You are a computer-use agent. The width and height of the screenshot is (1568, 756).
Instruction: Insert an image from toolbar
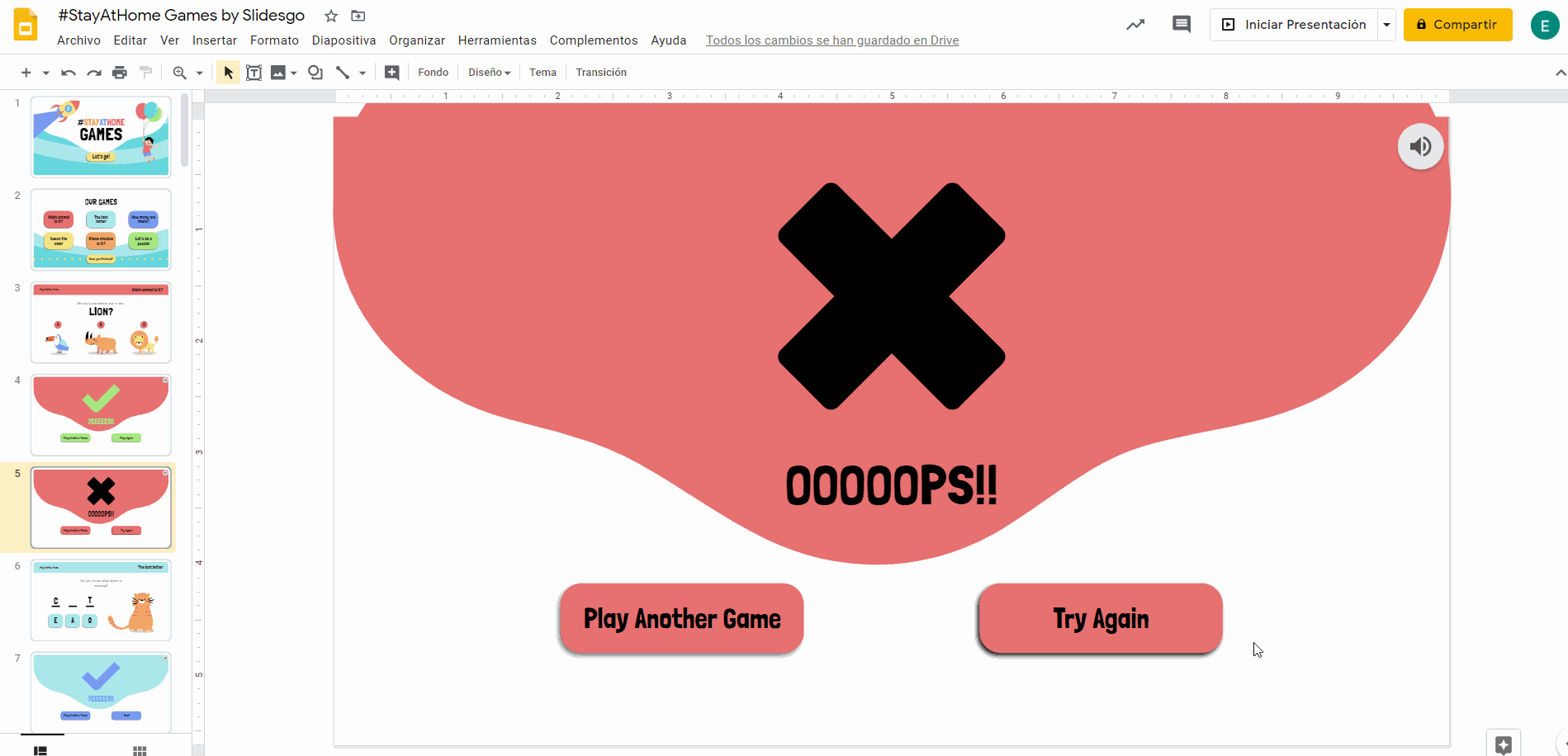pyautogui.click(x=278, y=73)
